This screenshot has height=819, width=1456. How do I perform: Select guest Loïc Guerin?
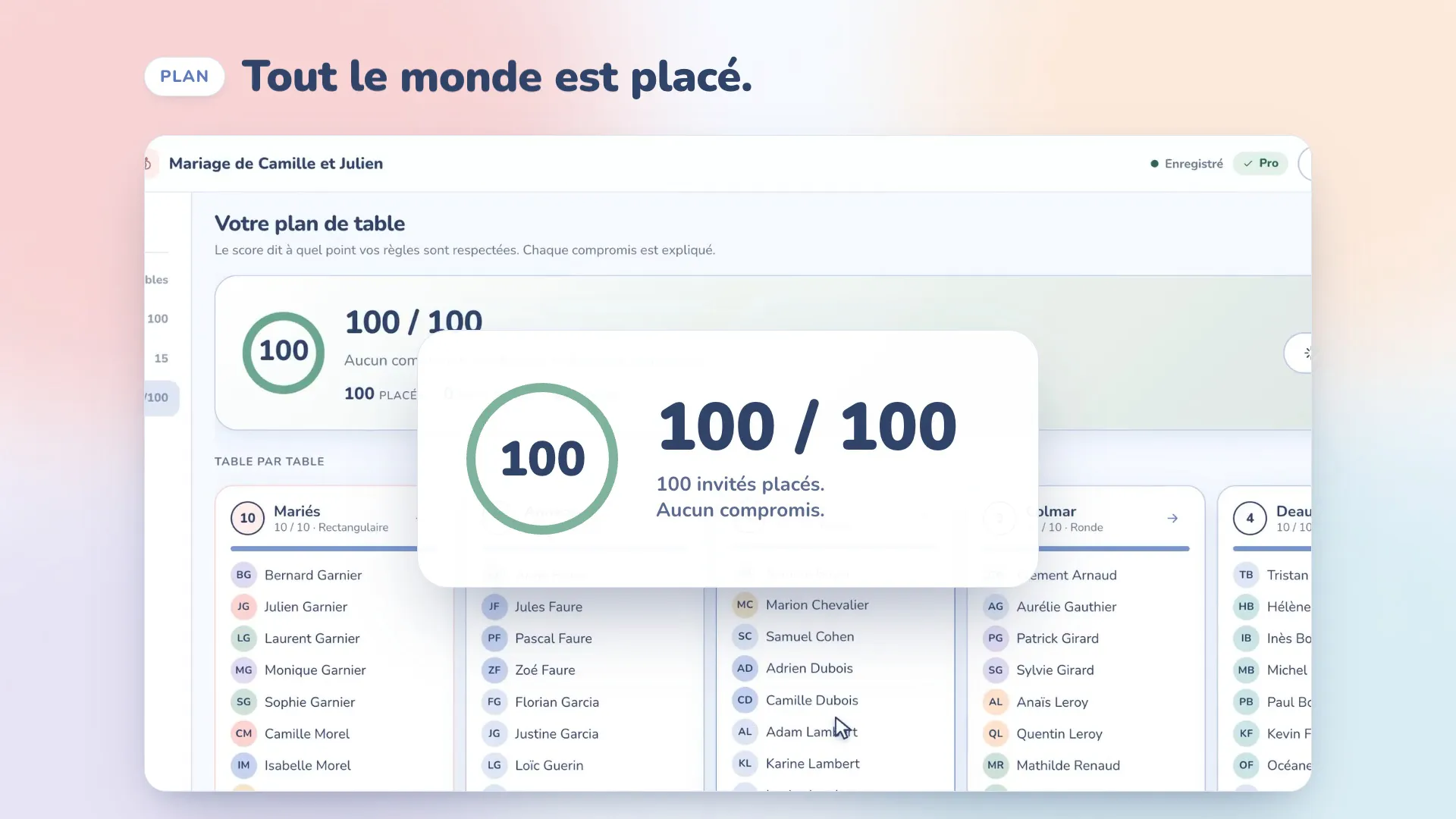point(549,766)
